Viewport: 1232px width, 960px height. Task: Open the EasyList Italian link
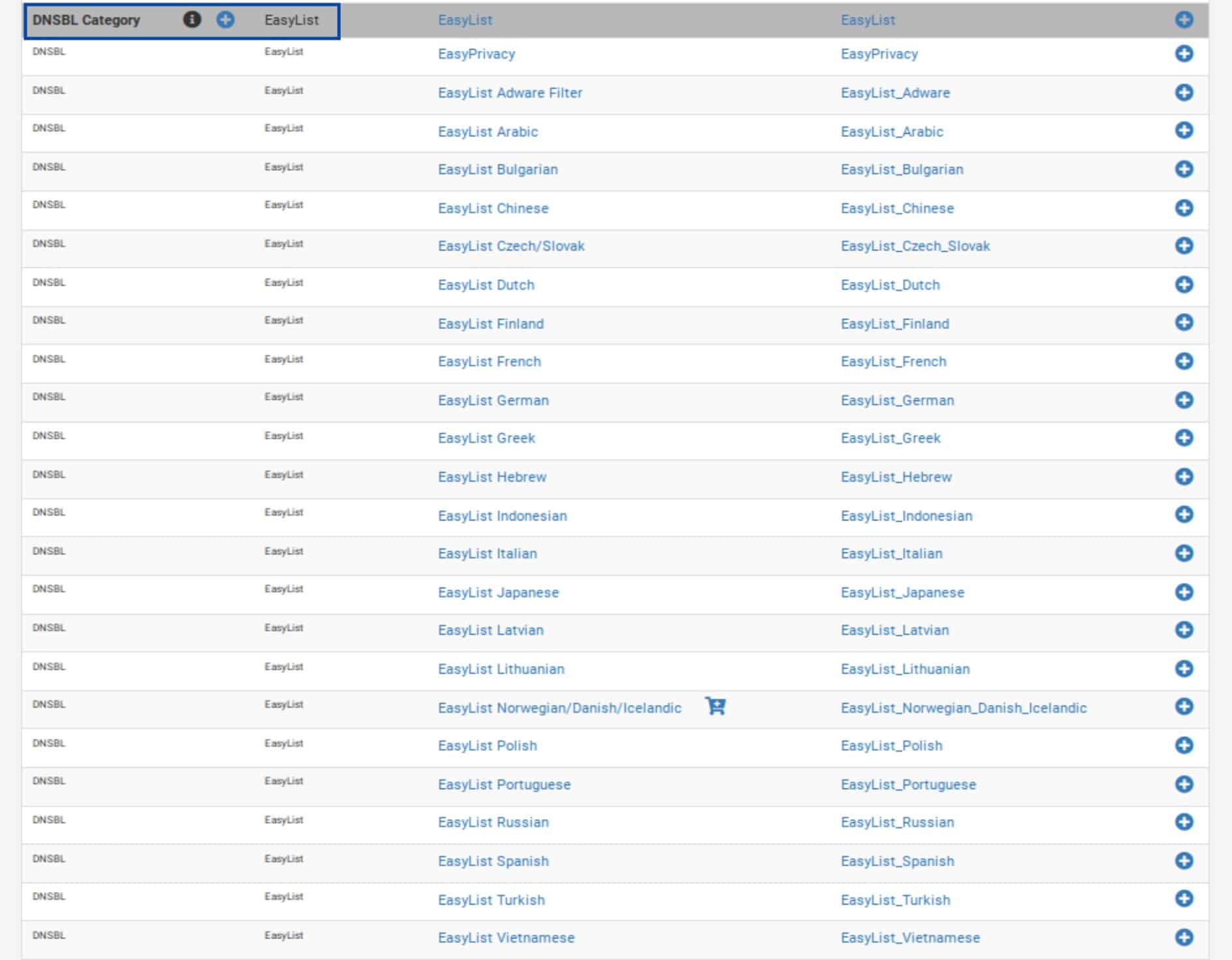(x=488, y=554)
